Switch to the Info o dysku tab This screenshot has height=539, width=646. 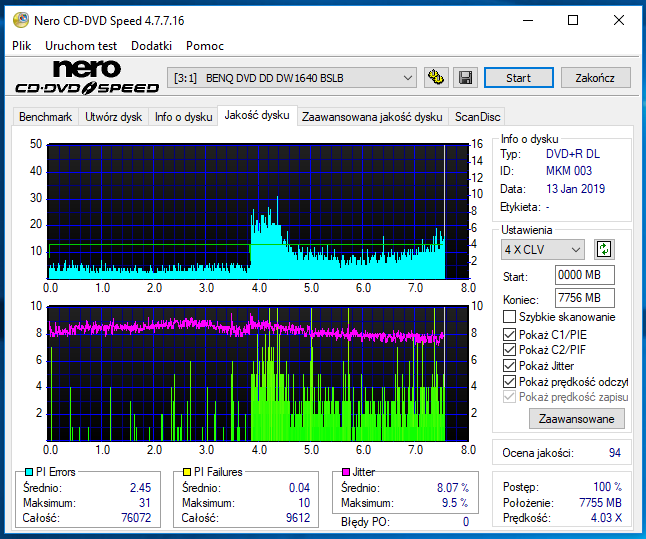(x=183, y=117)
